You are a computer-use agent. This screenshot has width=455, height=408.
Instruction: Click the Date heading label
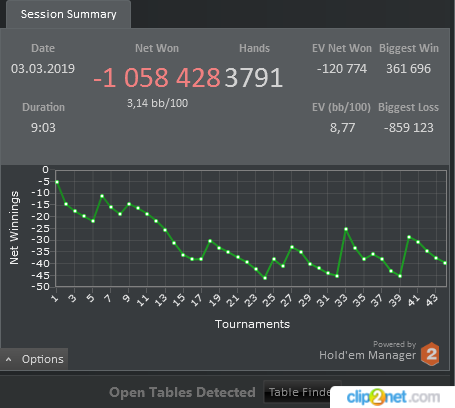pyautogui.click(x=43, y=48)
